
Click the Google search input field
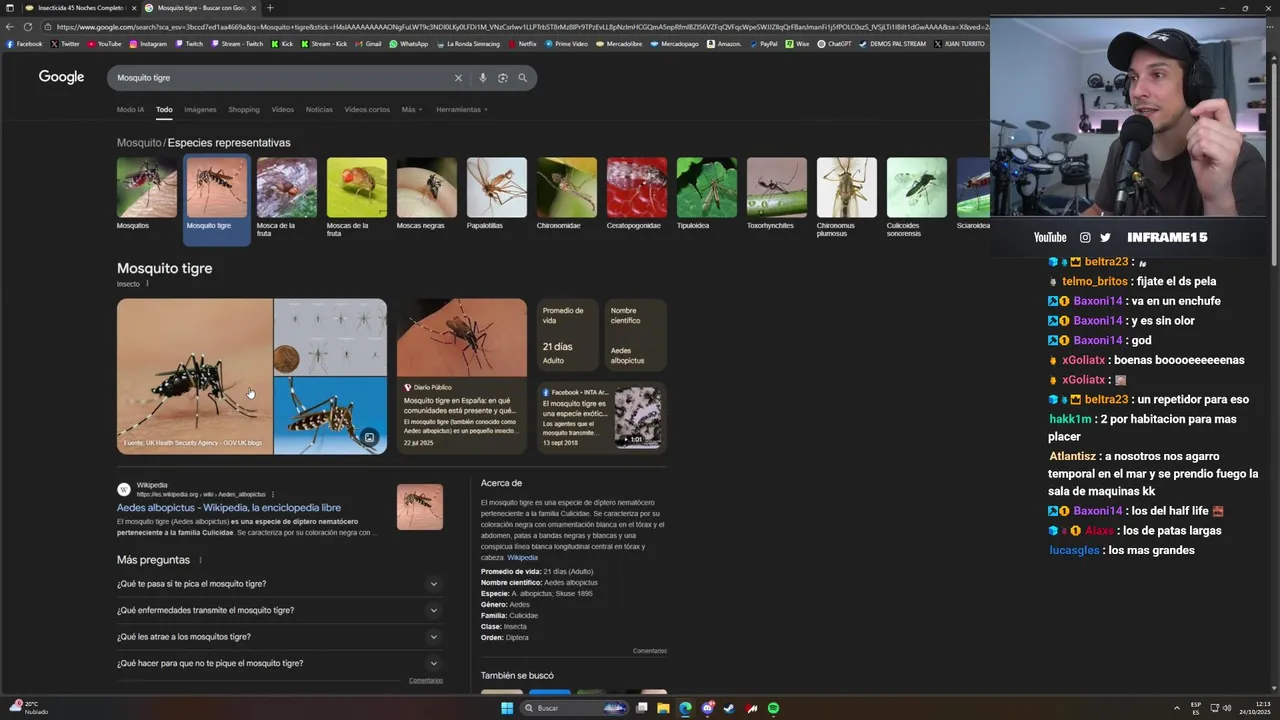pyautogui.click(x=280, y=78)
